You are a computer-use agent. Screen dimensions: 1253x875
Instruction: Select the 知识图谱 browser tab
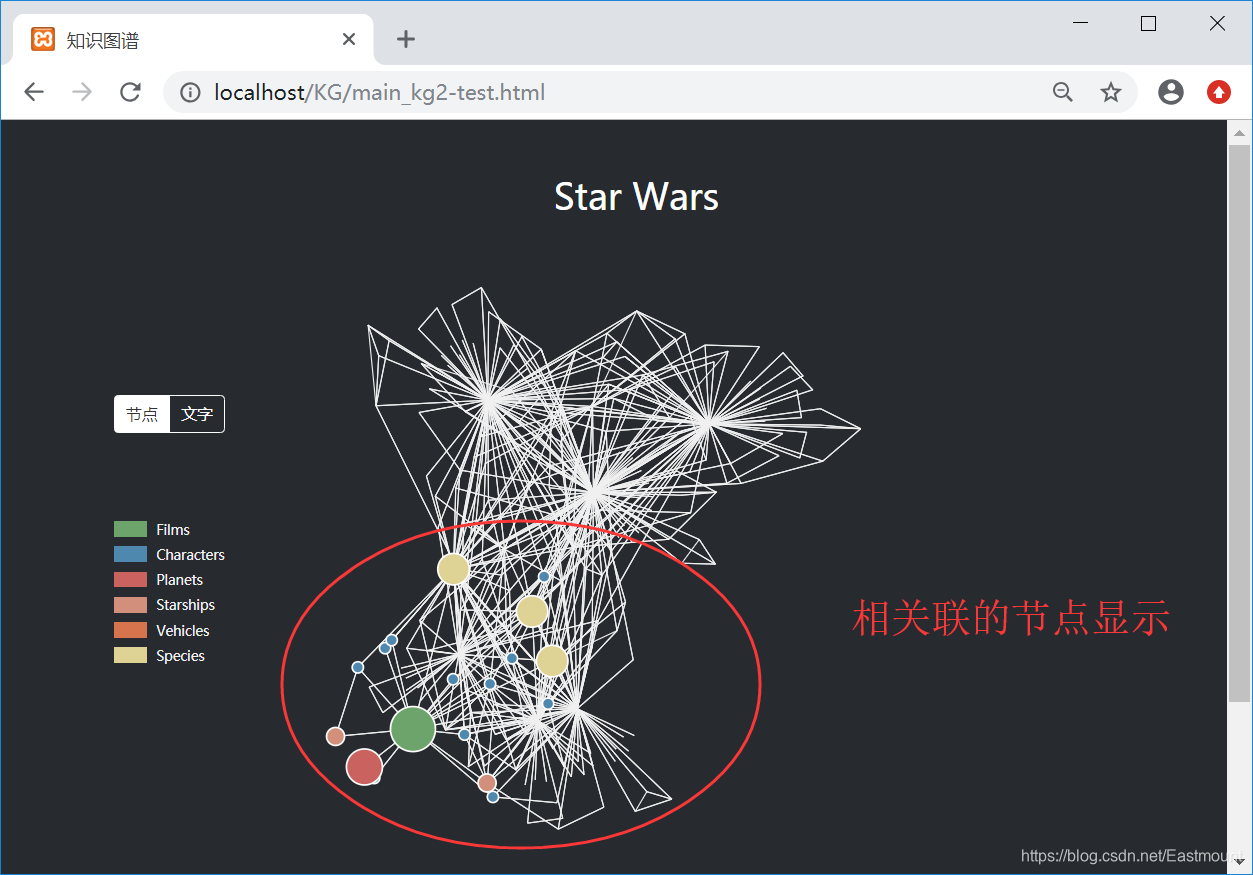(193, 40)
